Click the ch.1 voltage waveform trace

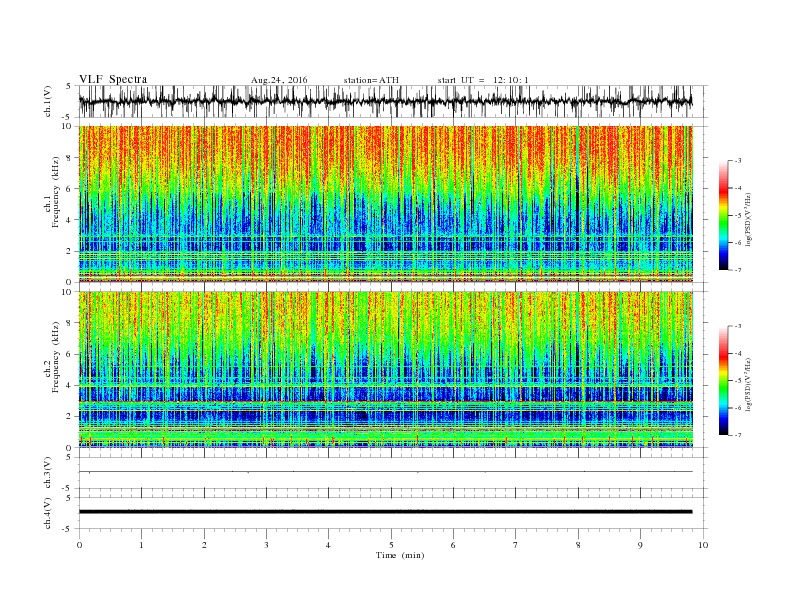click(x=385, y=102)
